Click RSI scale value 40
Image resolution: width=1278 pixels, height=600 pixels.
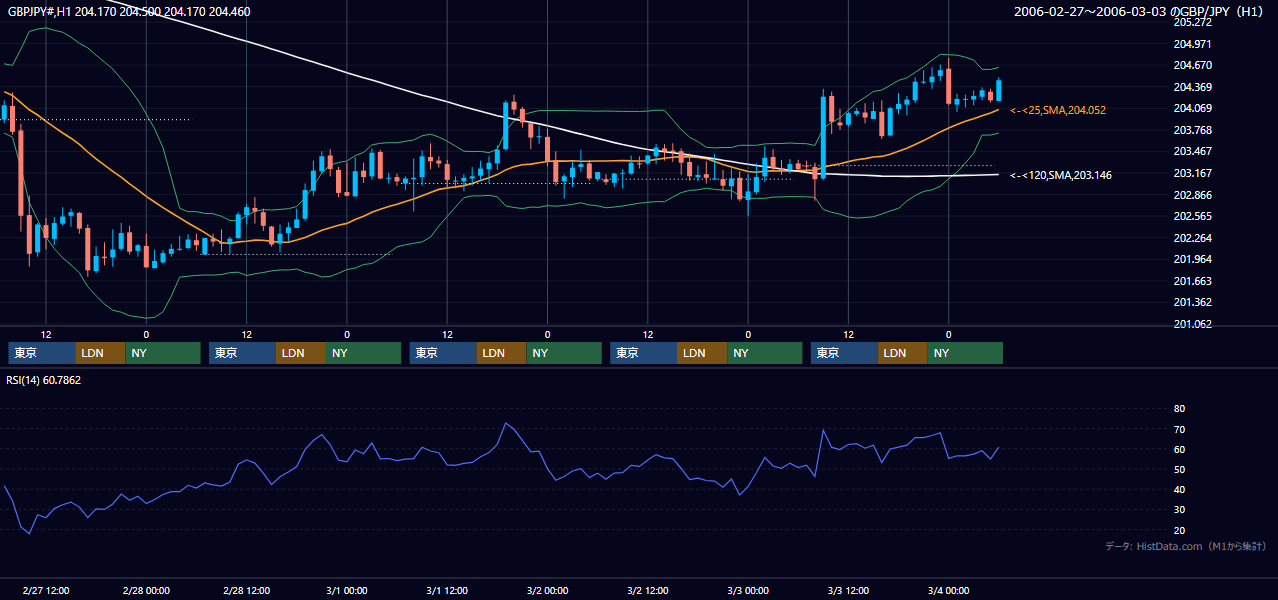1179,490
